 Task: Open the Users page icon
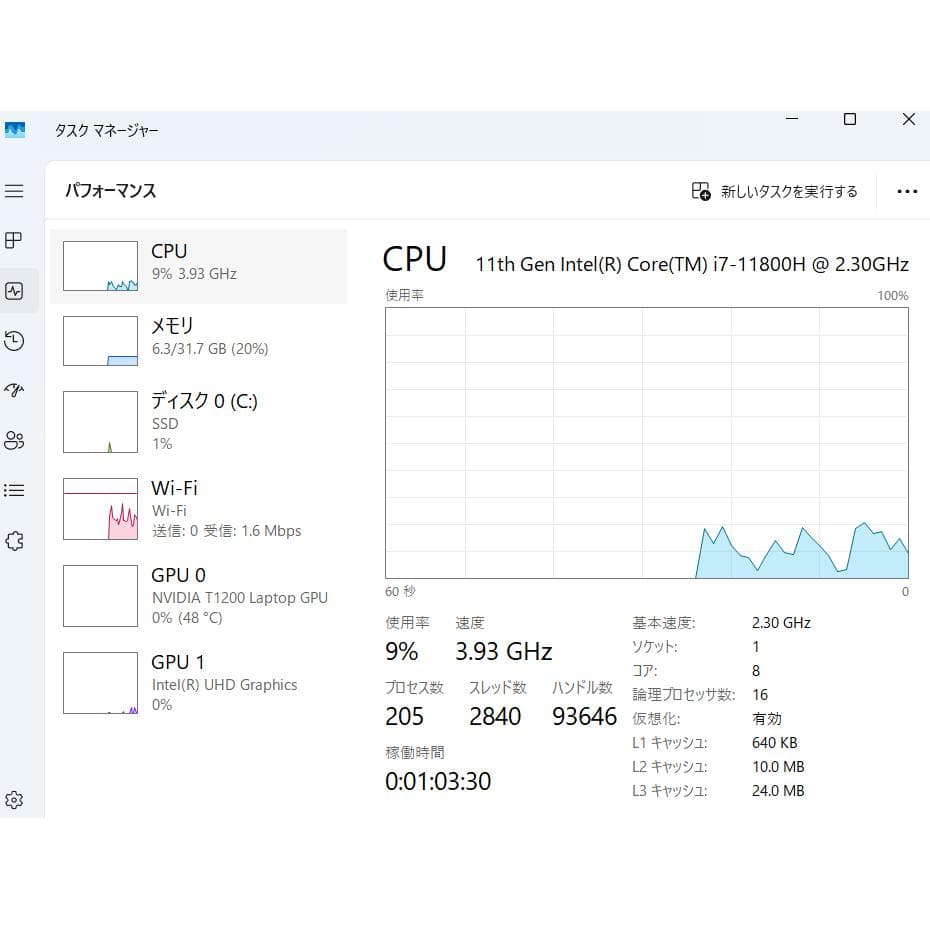point(14,440)
